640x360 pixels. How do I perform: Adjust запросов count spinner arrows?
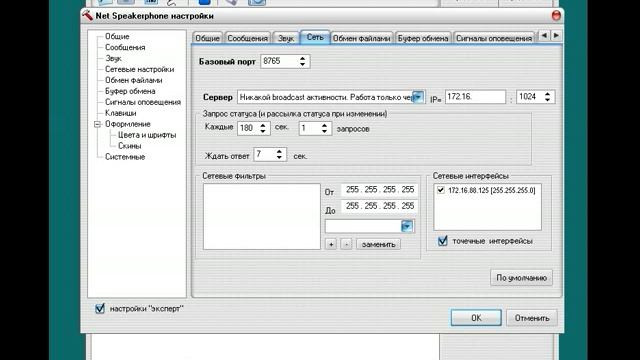point(324,128)
